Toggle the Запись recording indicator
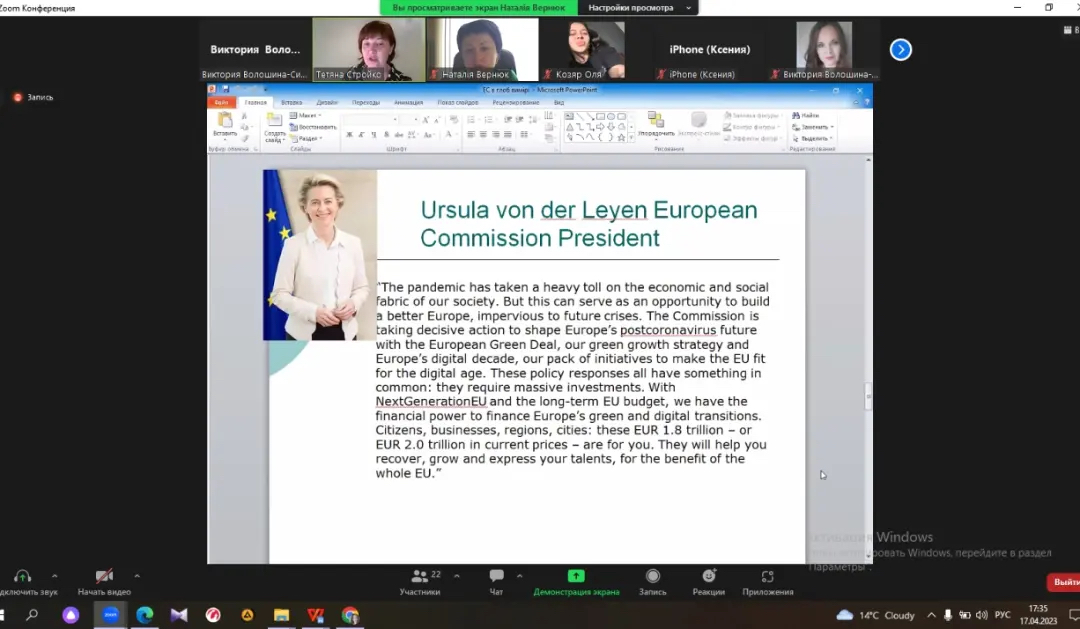The image size is (1080, 629). tap(34, 97)
